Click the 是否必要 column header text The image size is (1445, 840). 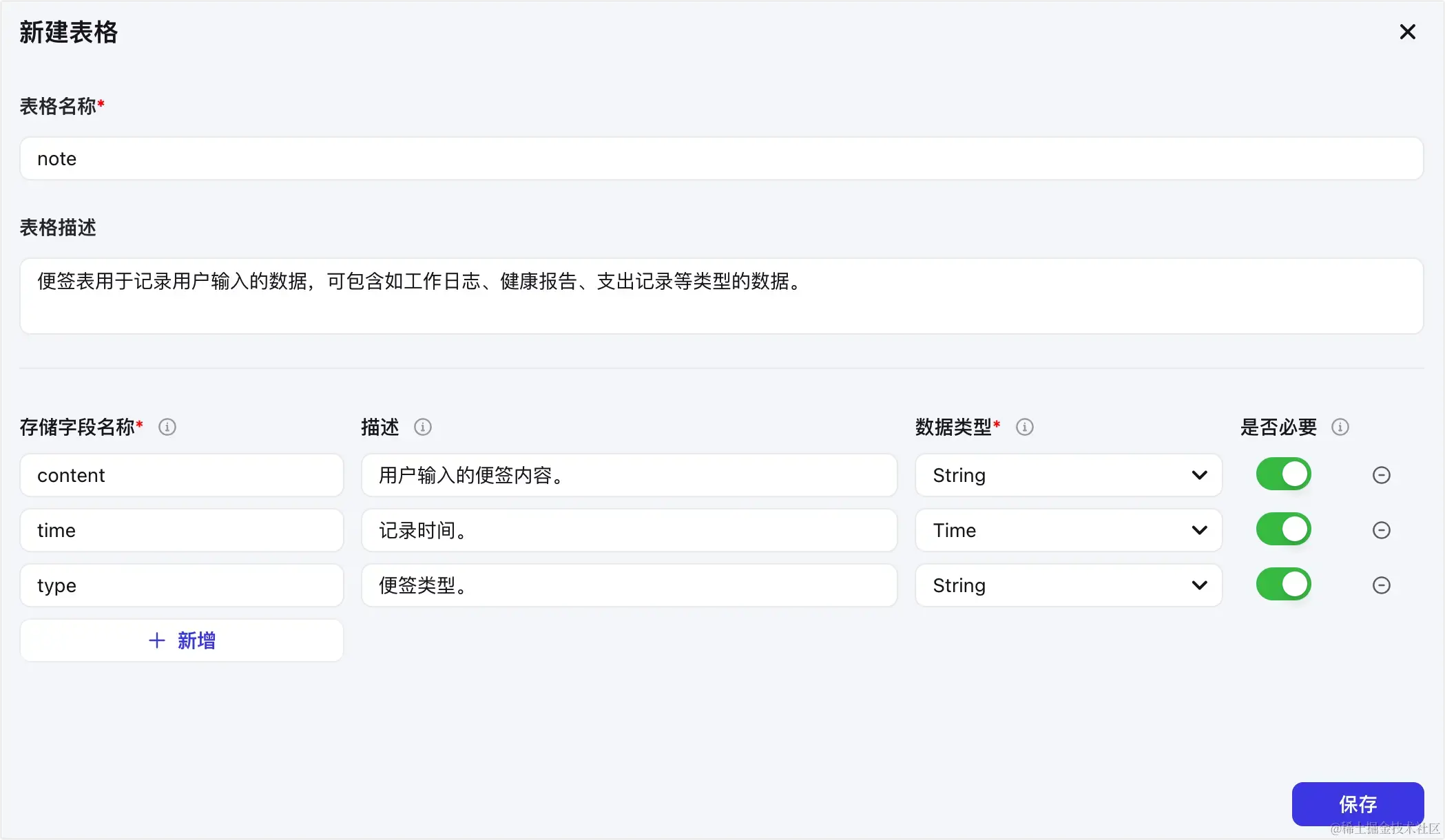pos(1278,427)
